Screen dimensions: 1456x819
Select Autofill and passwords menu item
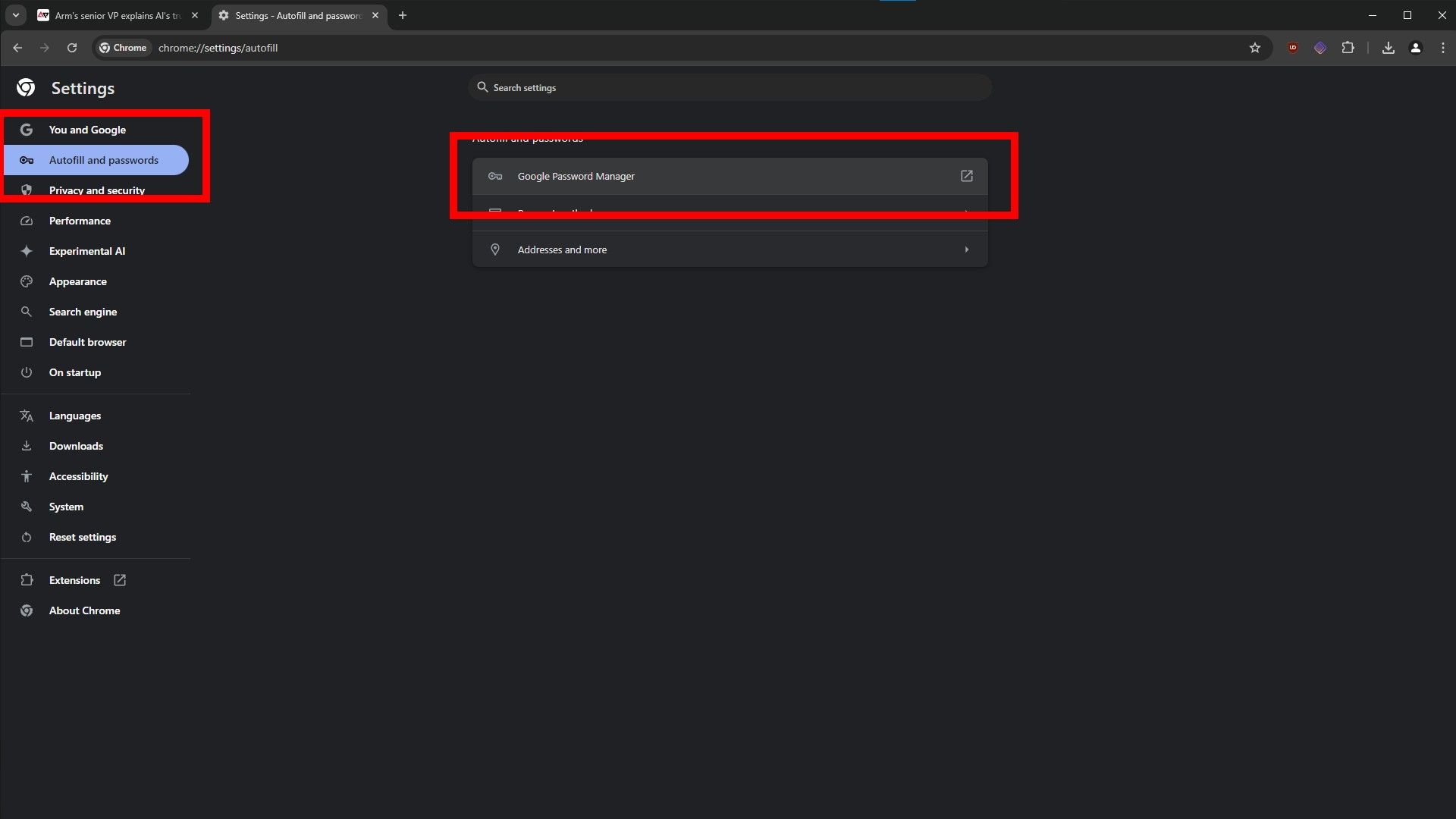point(103,159)
